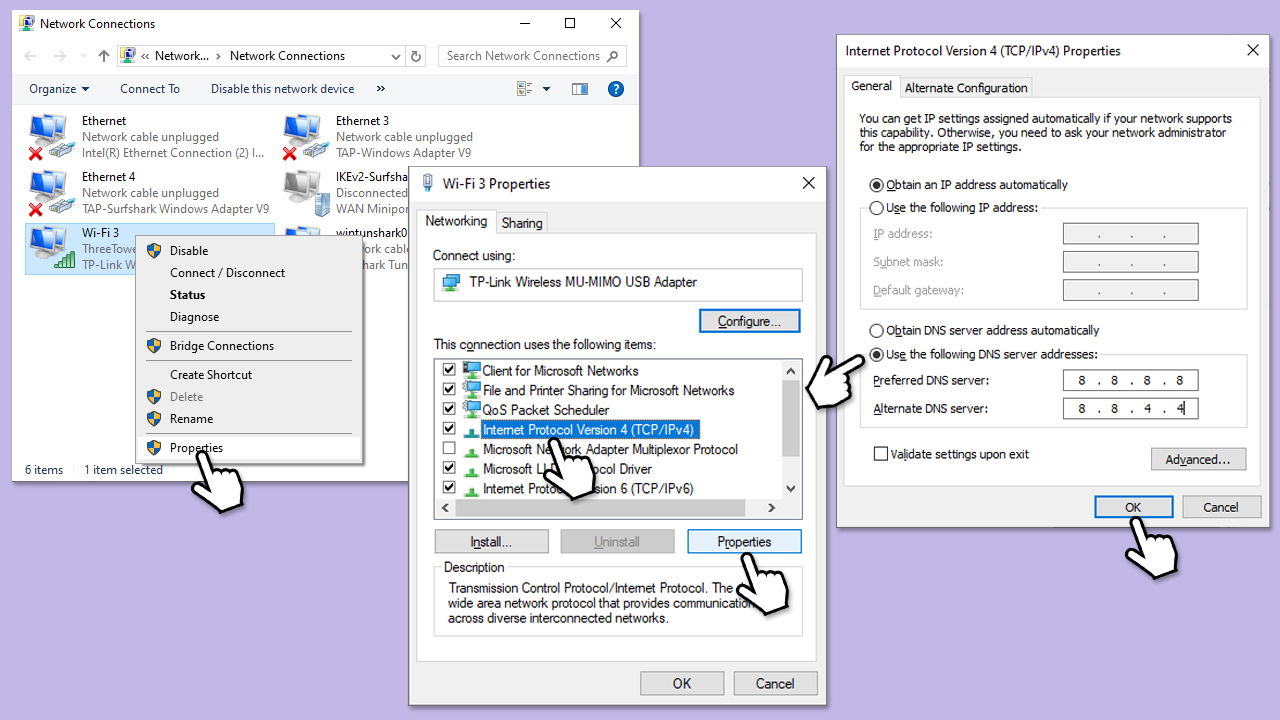Choose Disable from the context menu
Screen dimensions: 1280x720
(x=189, y=251)
